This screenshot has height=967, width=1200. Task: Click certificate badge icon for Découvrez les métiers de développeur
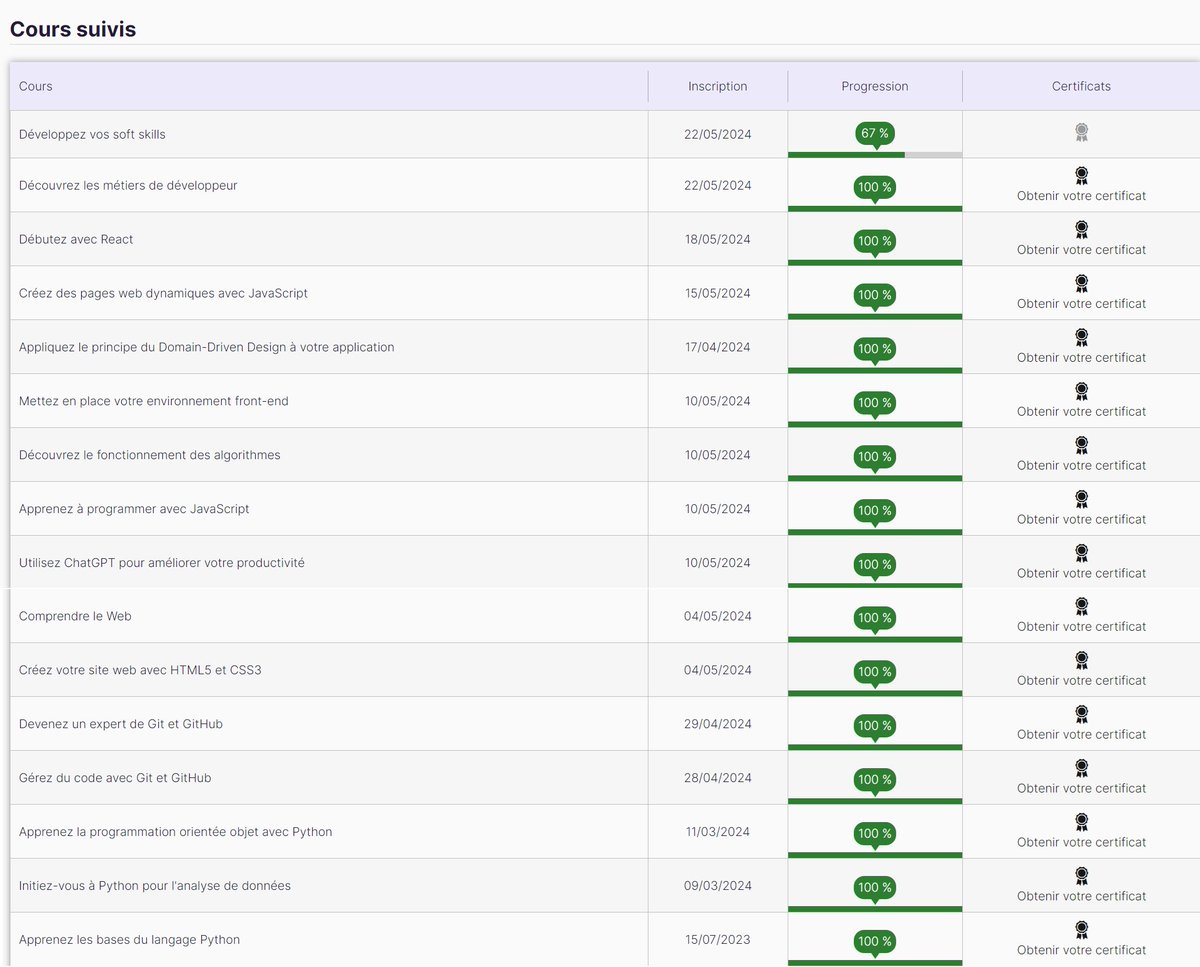[x=1081, y=176]
